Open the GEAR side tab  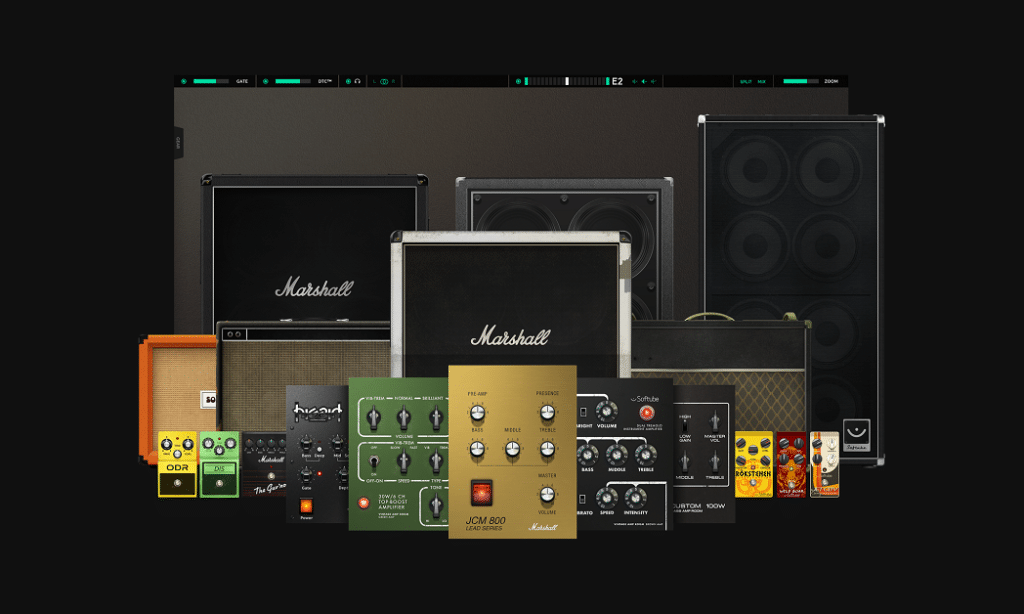tap(178, 142)
